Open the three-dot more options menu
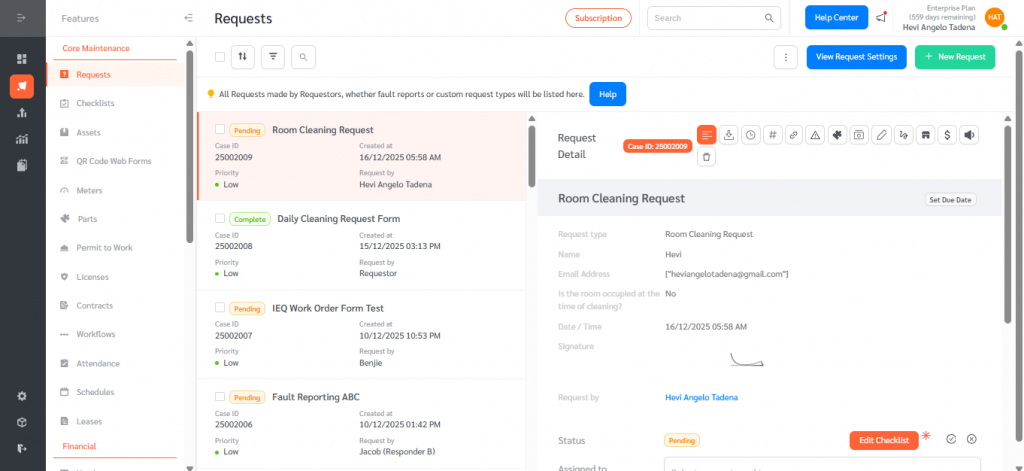This screenshot has width=1024, height=471. click(786, 57)
